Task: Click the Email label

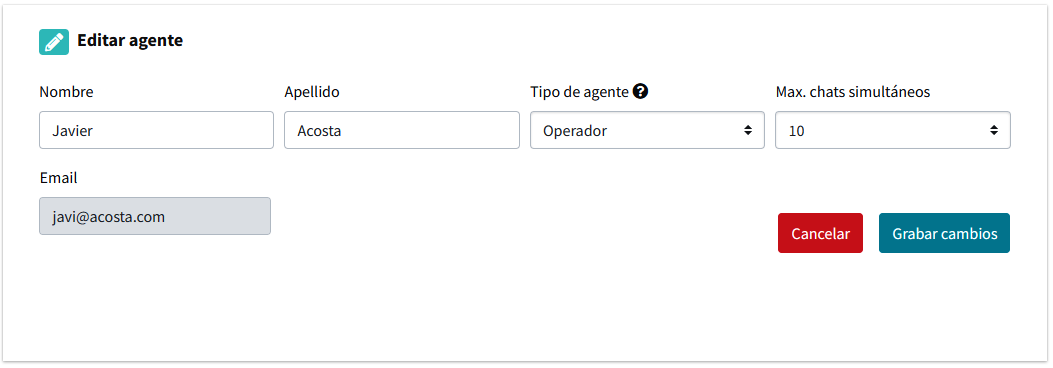Action: [58, 178]
